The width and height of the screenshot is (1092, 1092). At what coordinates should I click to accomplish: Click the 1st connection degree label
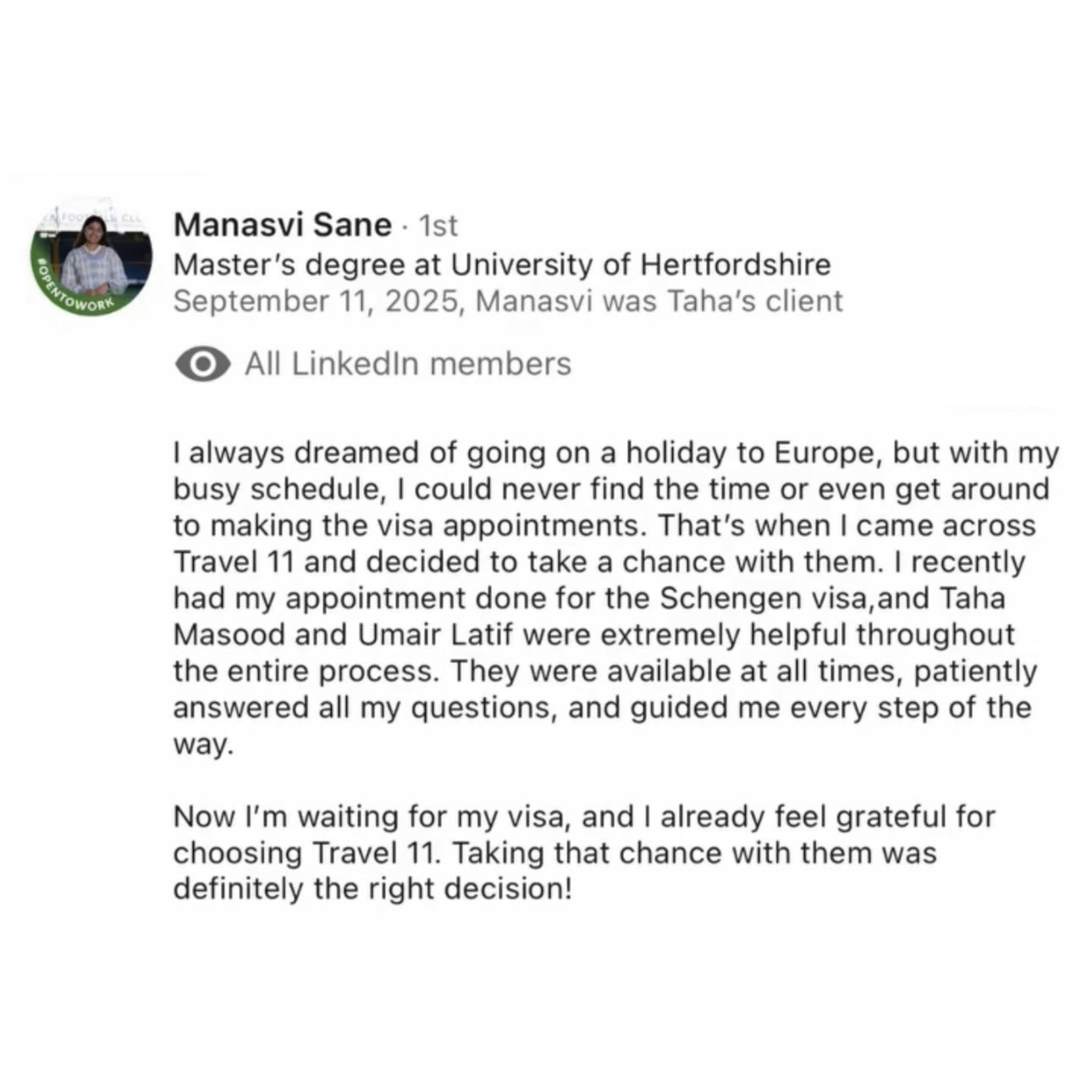click(x=438, y=226)
